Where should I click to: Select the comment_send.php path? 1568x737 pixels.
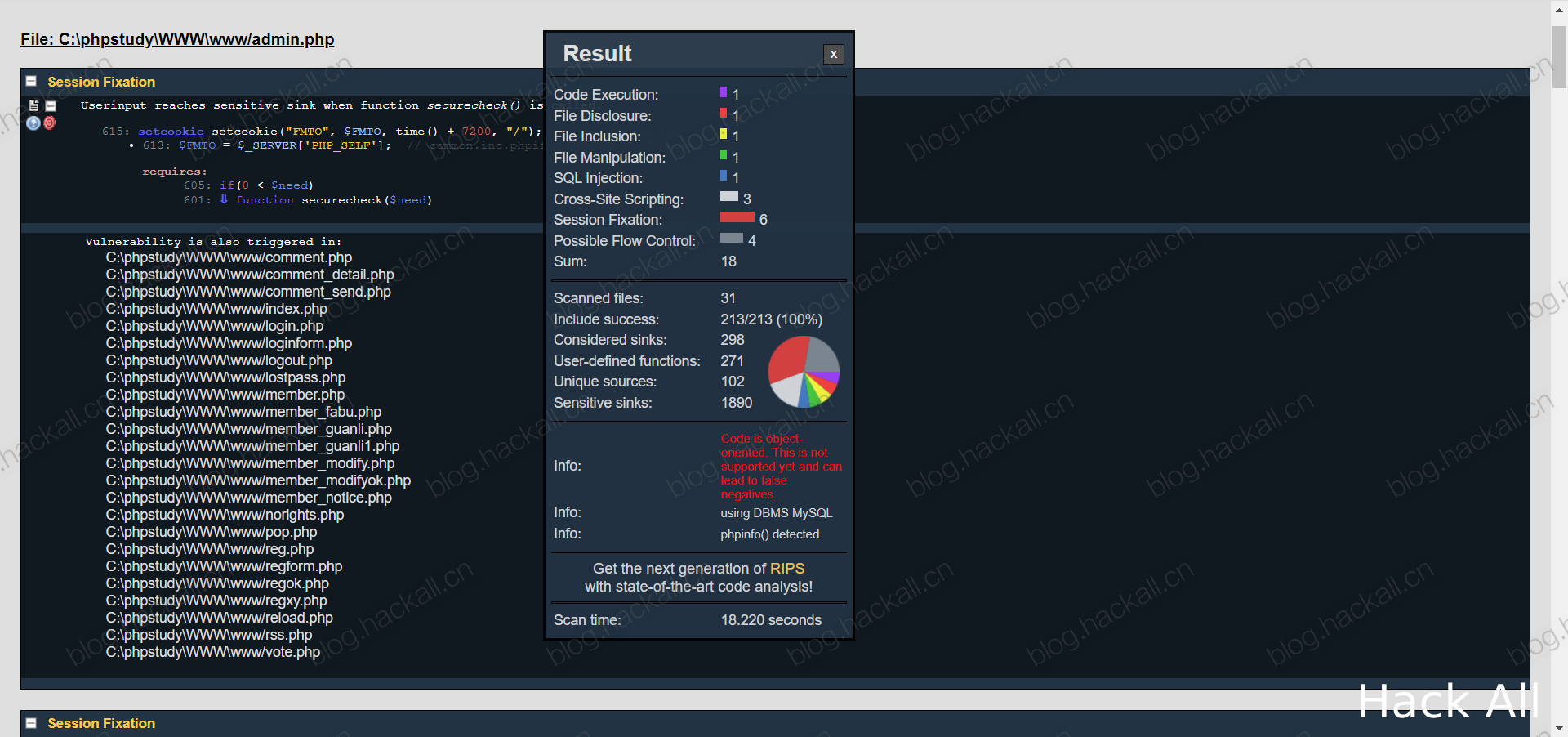(248, 292)
